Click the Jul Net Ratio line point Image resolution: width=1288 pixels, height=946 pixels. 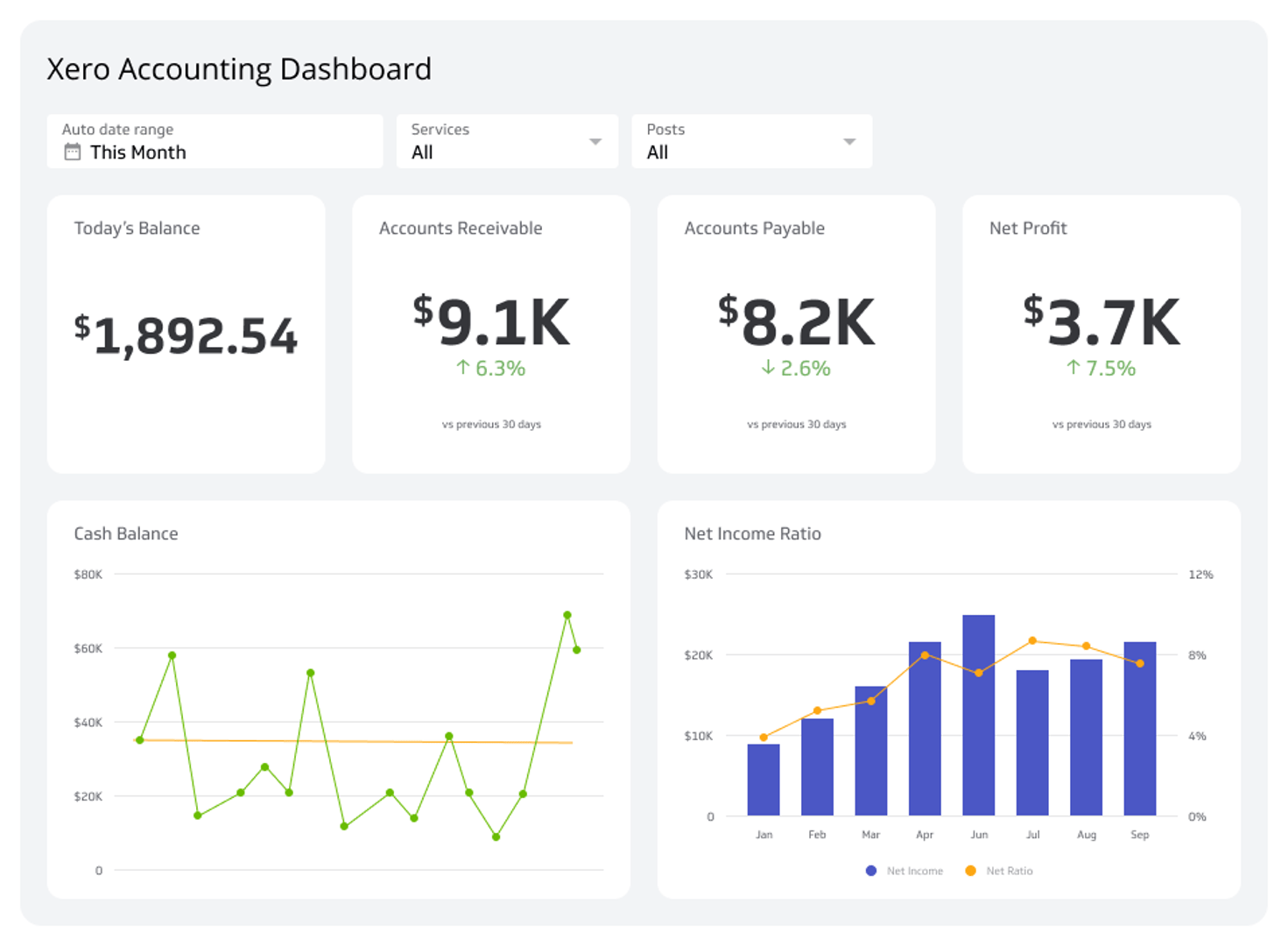coord(1032,641)
